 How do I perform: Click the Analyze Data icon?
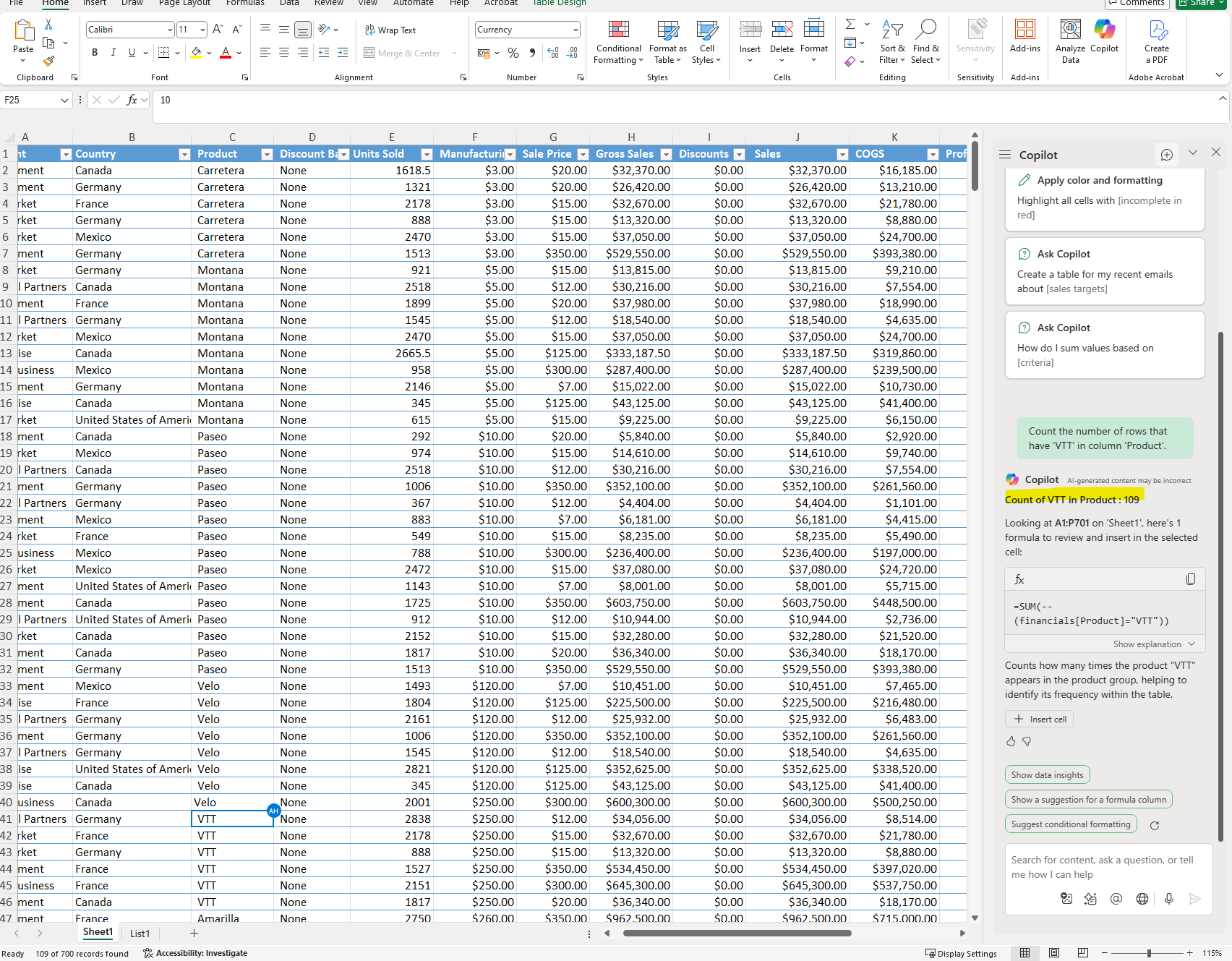pyautogui.click(x=1070, y=30)
